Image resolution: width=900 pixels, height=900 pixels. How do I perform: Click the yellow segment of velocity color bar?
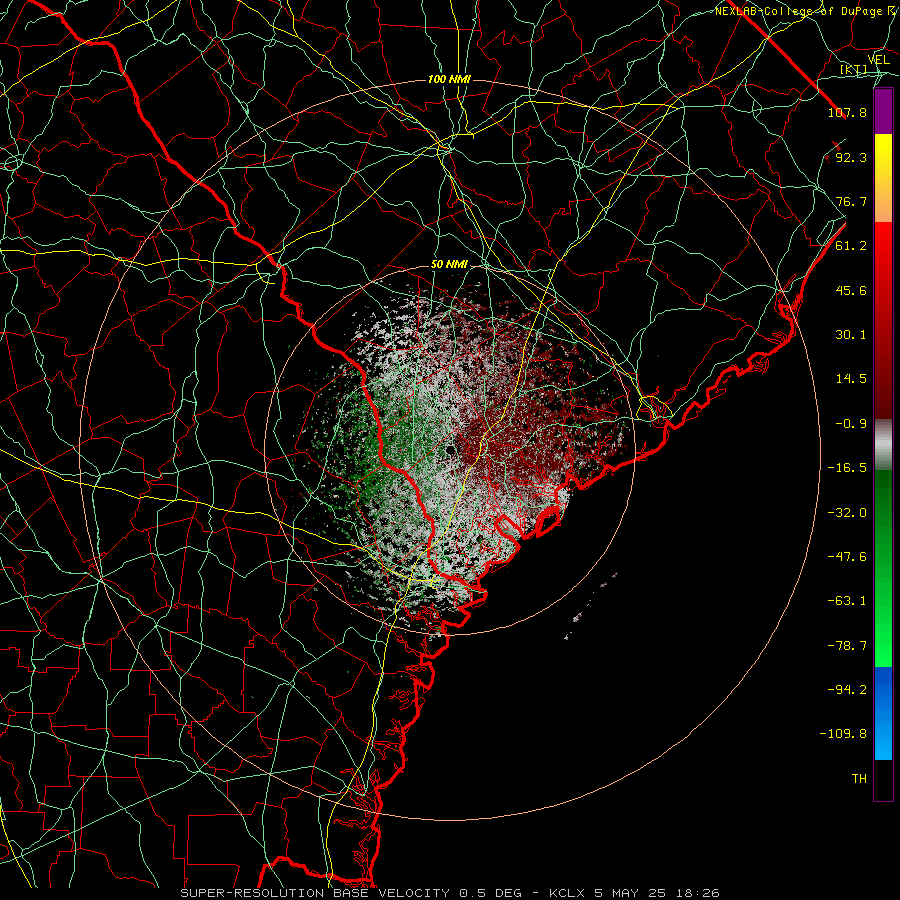click(x=883, y=155)
